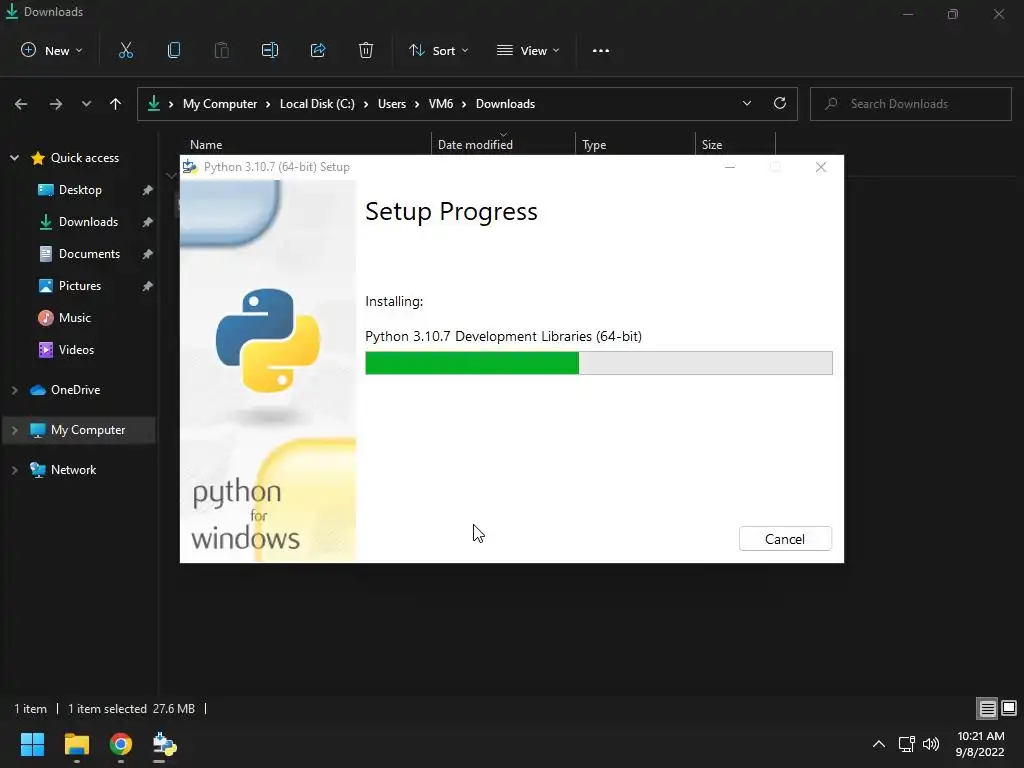Sort by Date modified column
The width and height of the screenshot is (1024, 768).
[475, 144]
